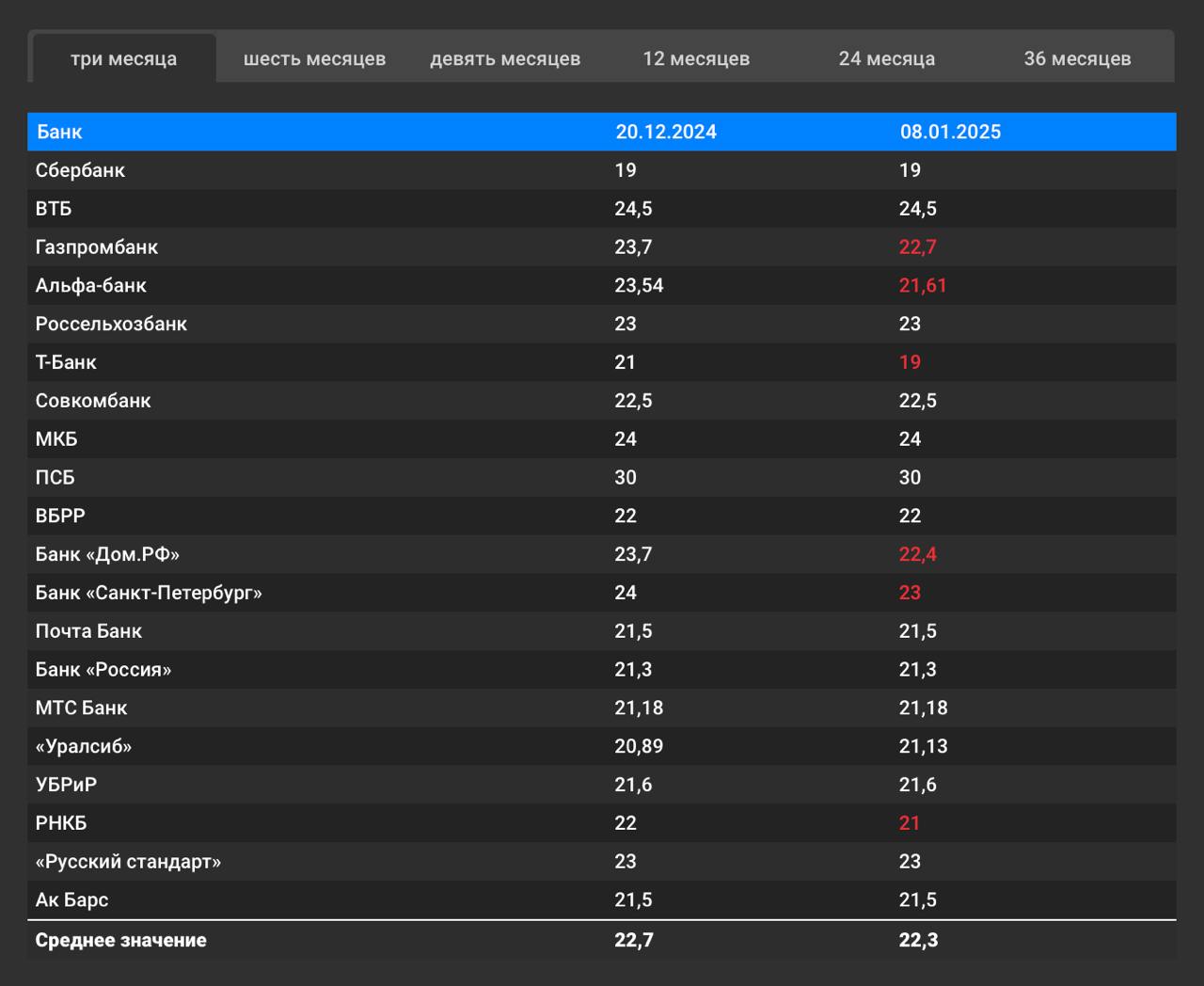Click «Уралсиб» 20,89 December value
Image resolution: width=1204 pixels, height=986 pixels.
pyautogui.click(x=639, y=746)
